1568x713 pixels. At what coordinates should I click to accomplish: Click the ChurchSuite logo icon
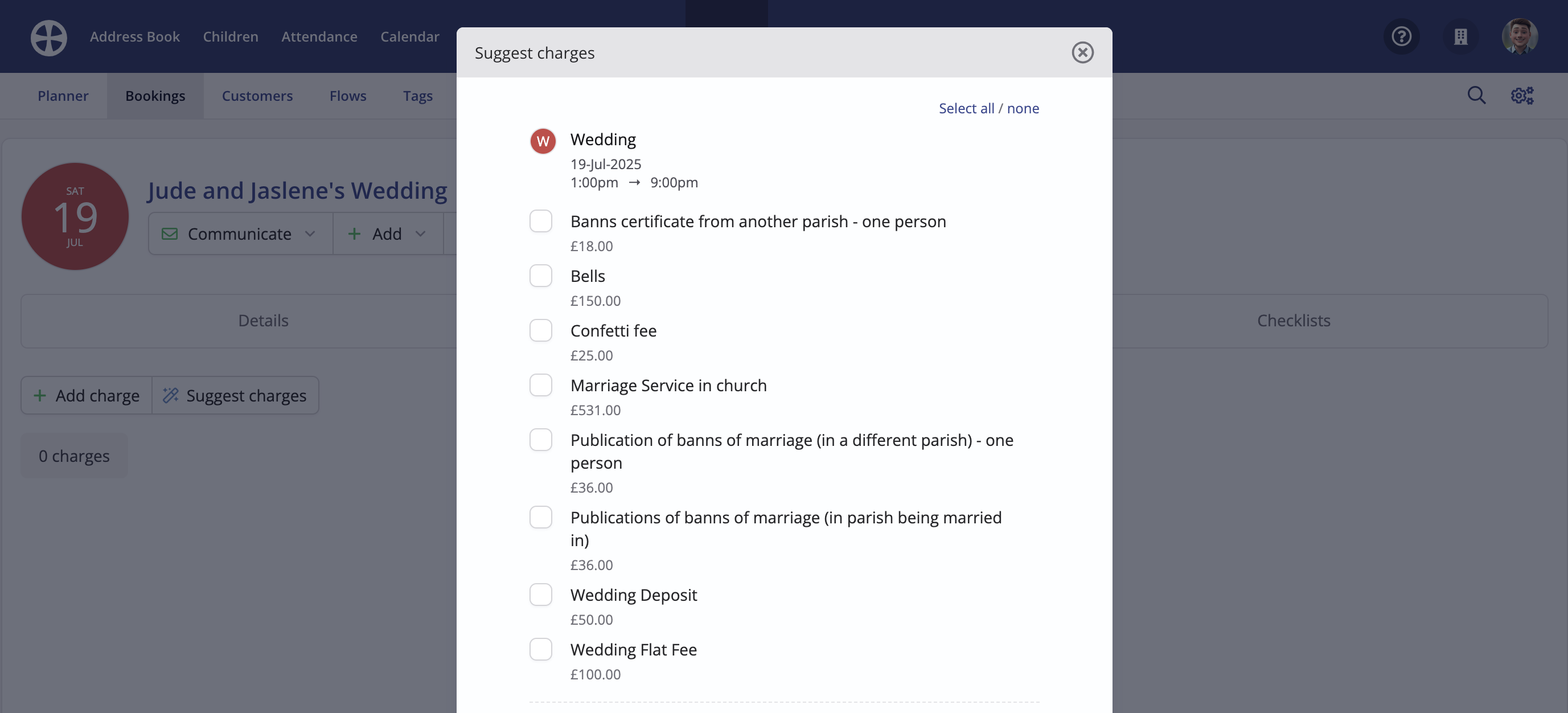click(x=49, y=38)
